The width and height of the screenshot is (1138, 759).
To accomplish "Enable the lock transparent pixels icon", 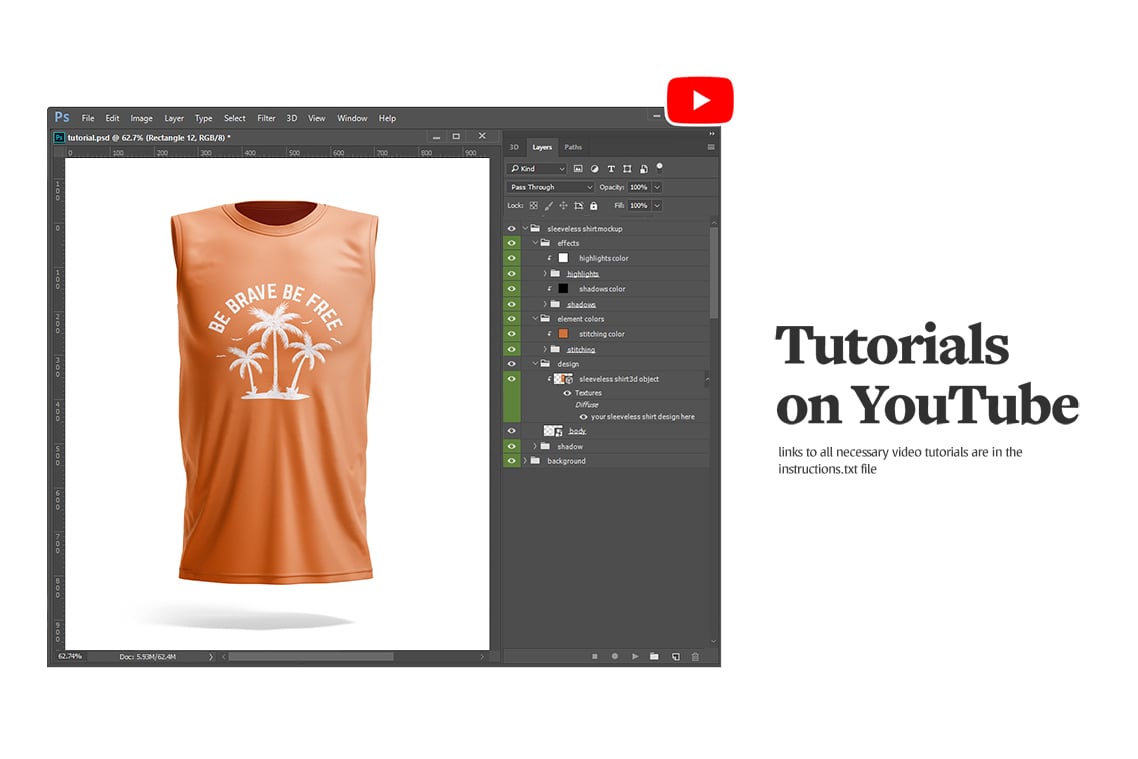I will [x=534, y=206].
